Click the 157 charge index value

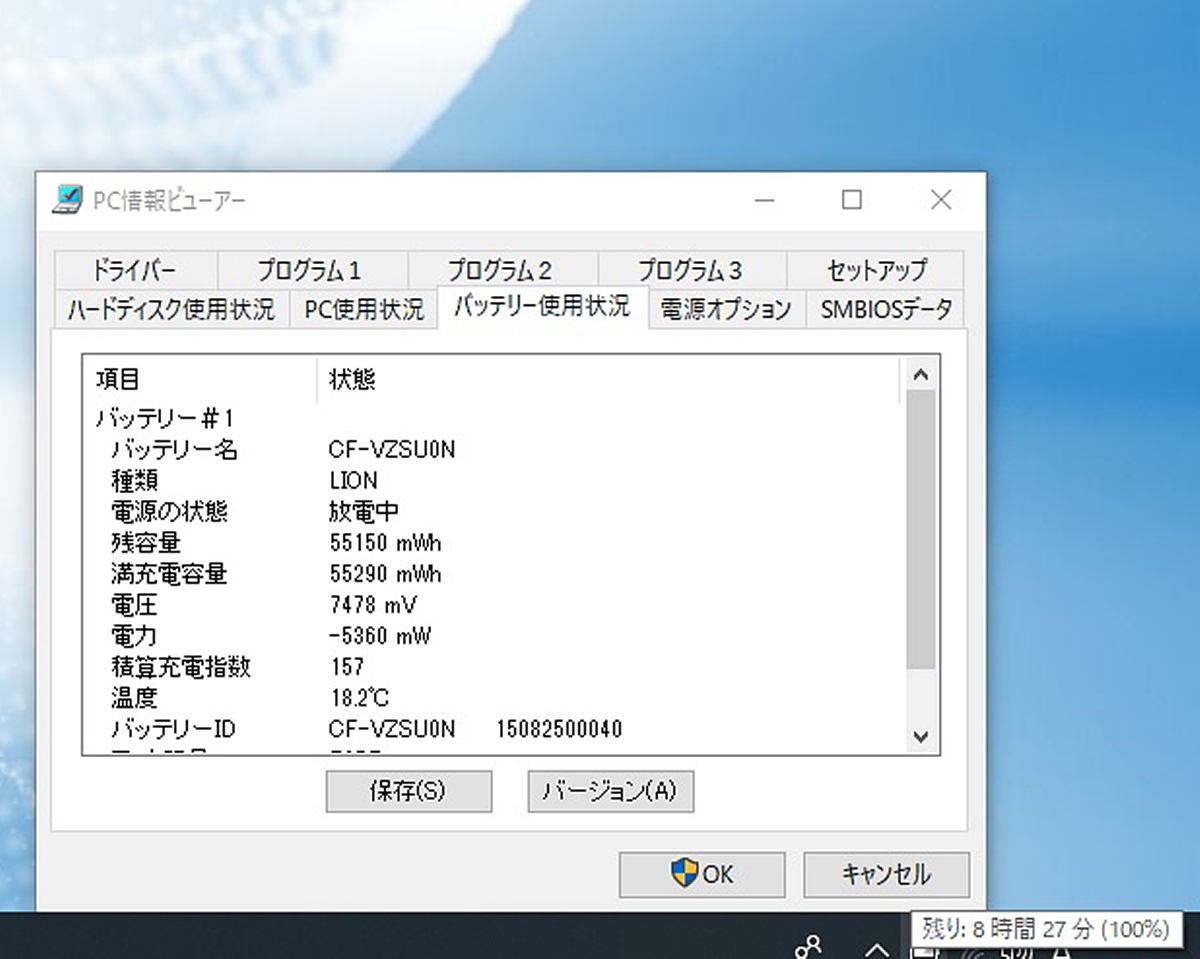click(347, 667)
